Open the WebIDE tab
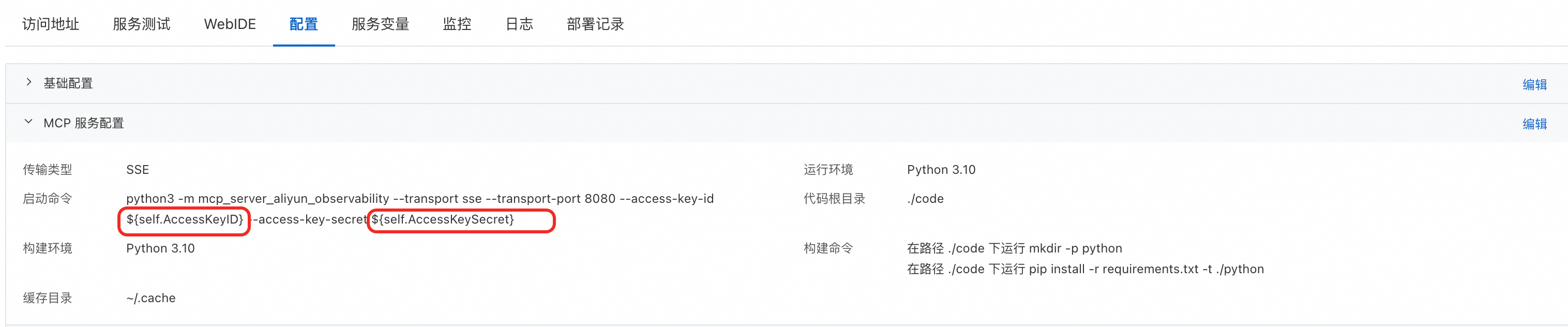The height and width of the screenshot is (327, 1568). point(230,24)
